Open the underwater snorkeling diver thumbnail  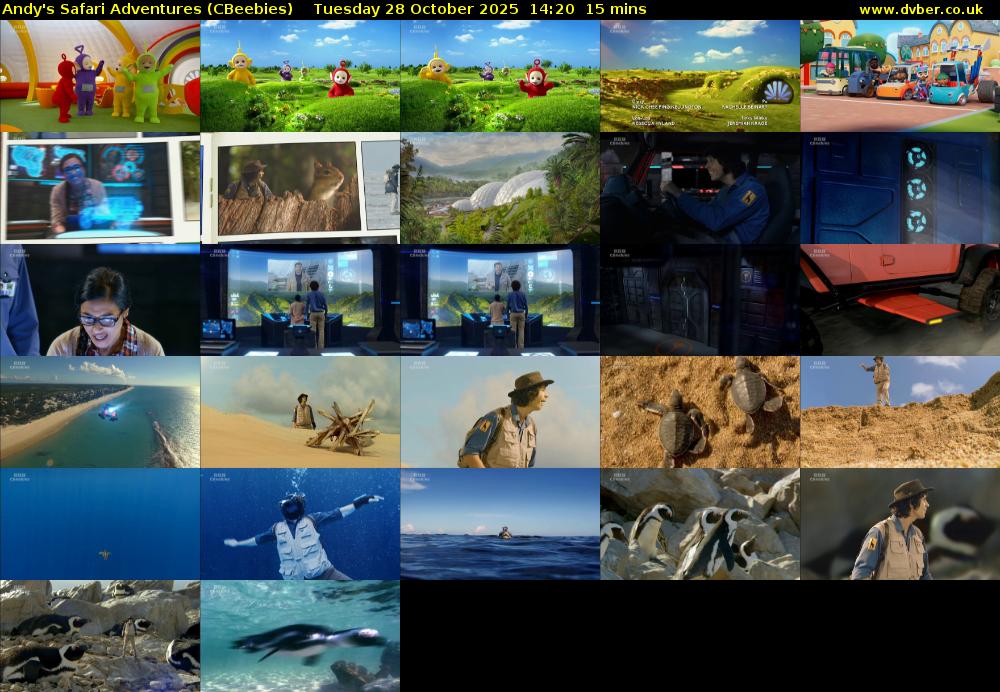coord(300,524)
